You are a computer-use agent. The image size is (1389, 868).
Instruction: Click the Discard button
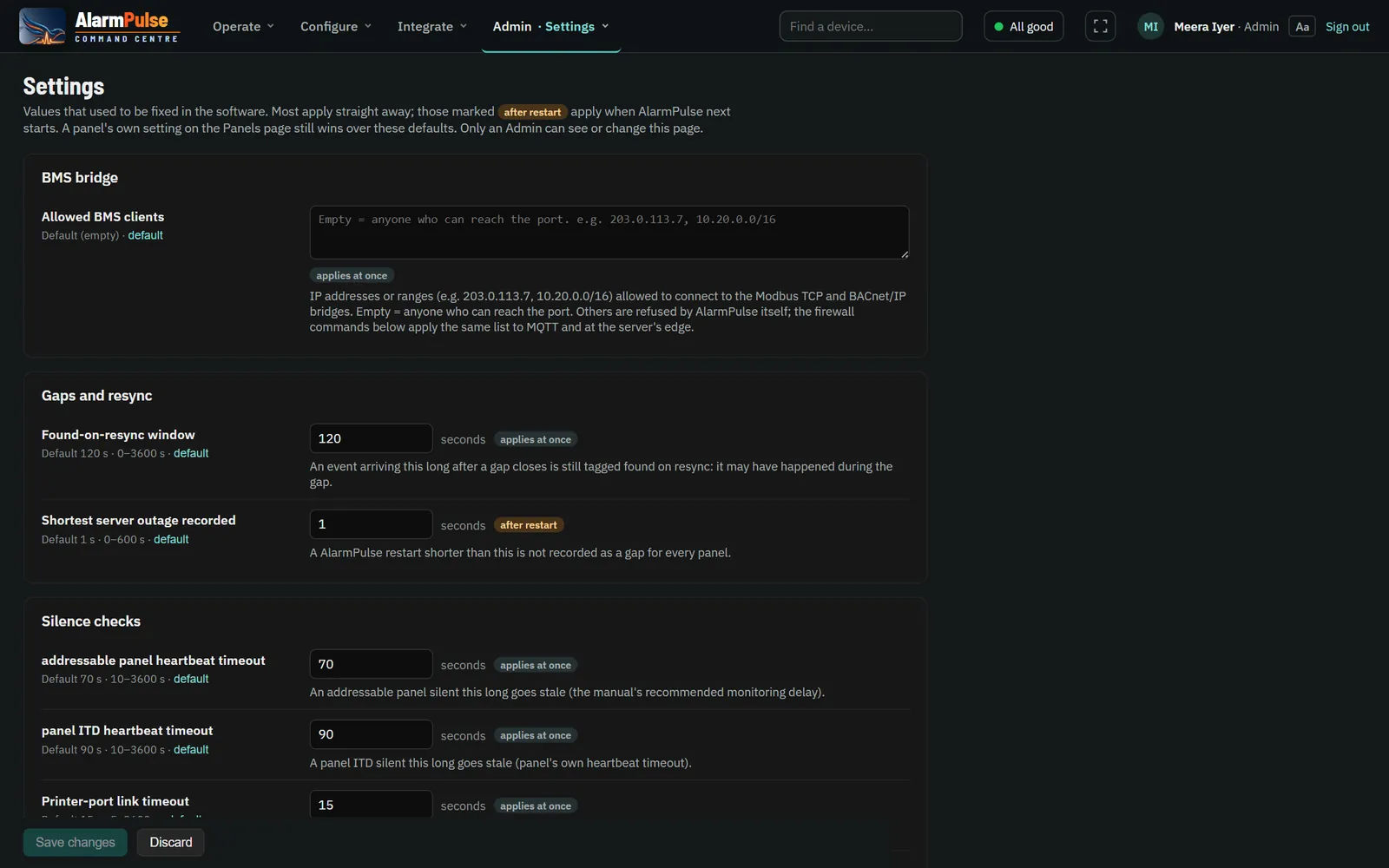coord(171,842)
